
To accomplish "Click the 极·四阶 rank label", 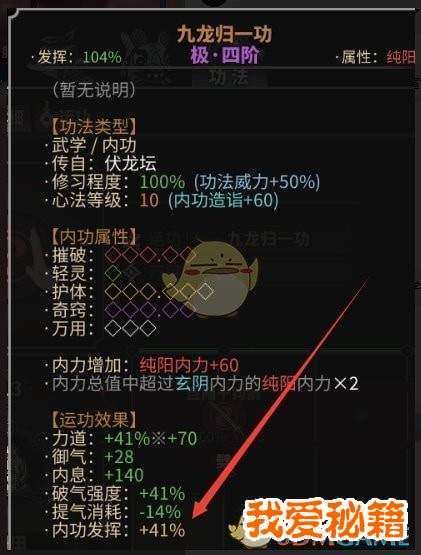I will pos(224,56).
